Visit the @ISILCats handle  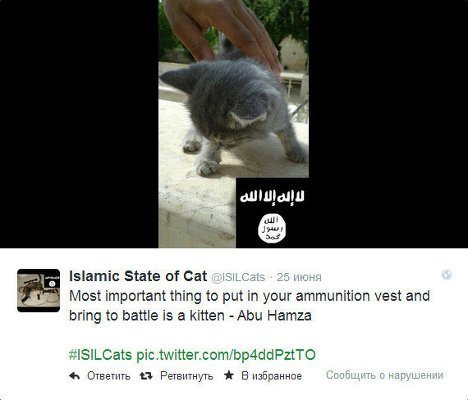coord(238,277)
